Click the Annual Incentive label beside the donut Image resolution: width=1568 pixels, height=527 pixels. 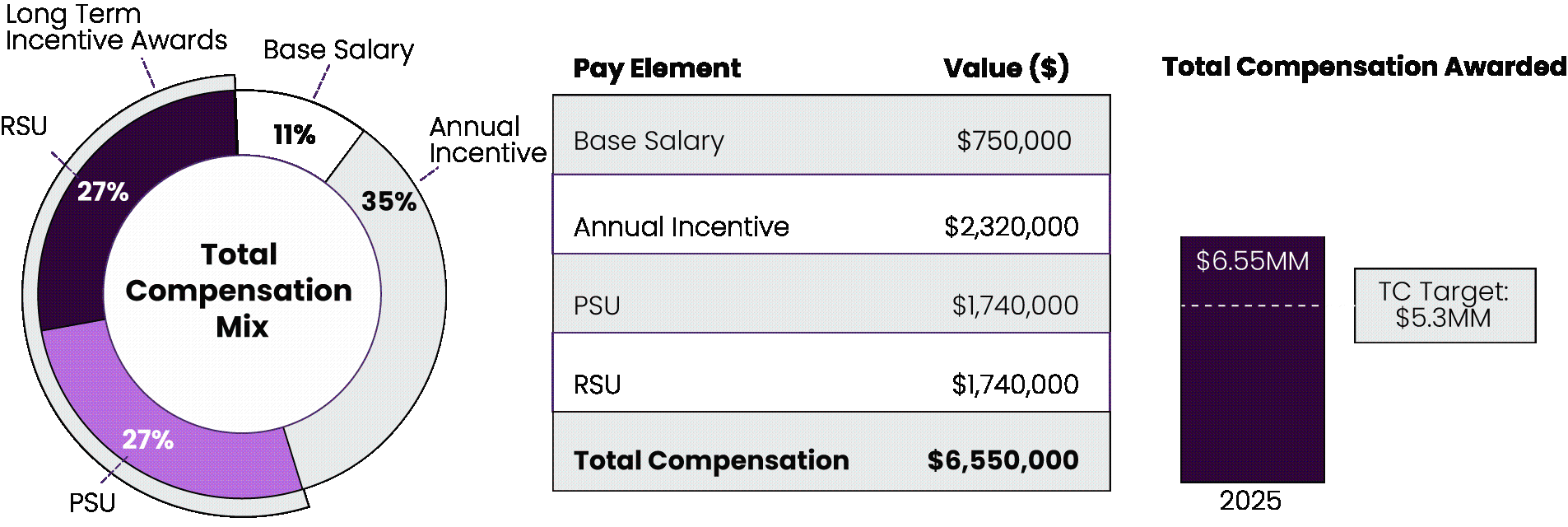tap(487, 140)
